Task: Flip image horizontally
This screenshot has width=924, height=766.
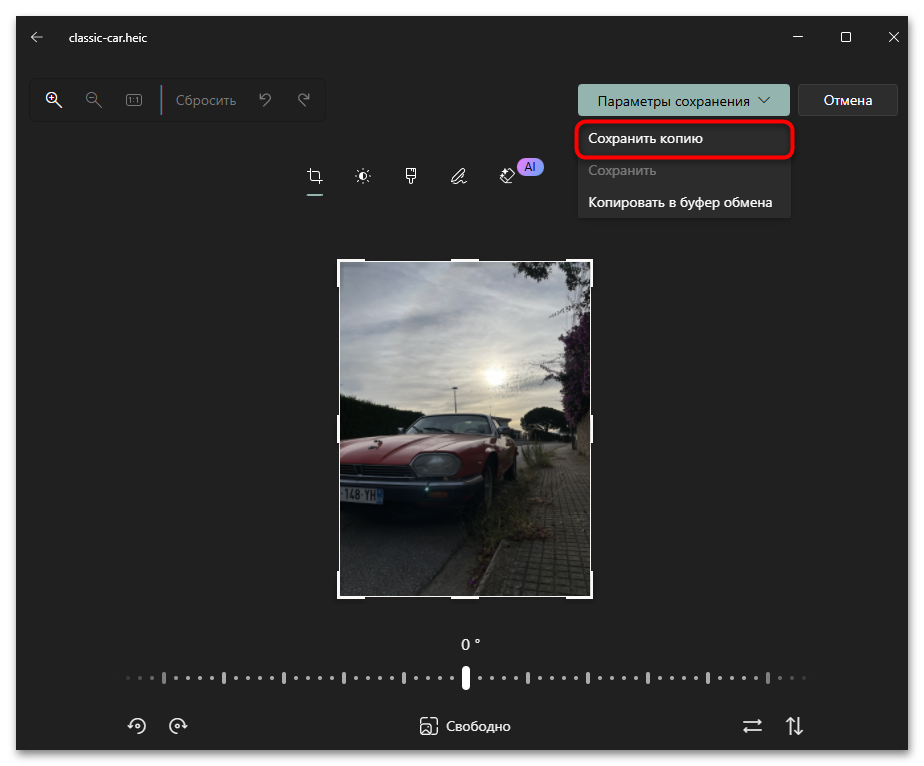Action: [752, 726]
